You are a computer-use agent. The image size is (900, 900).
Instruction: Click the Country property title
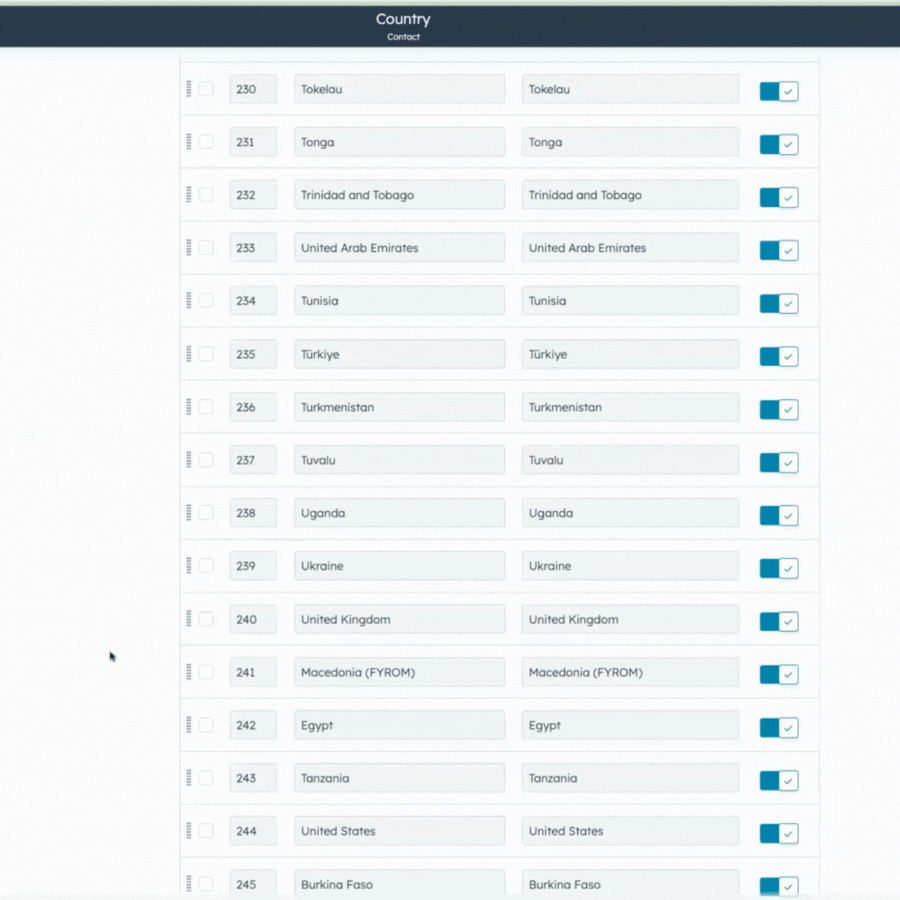pos(403,19)
